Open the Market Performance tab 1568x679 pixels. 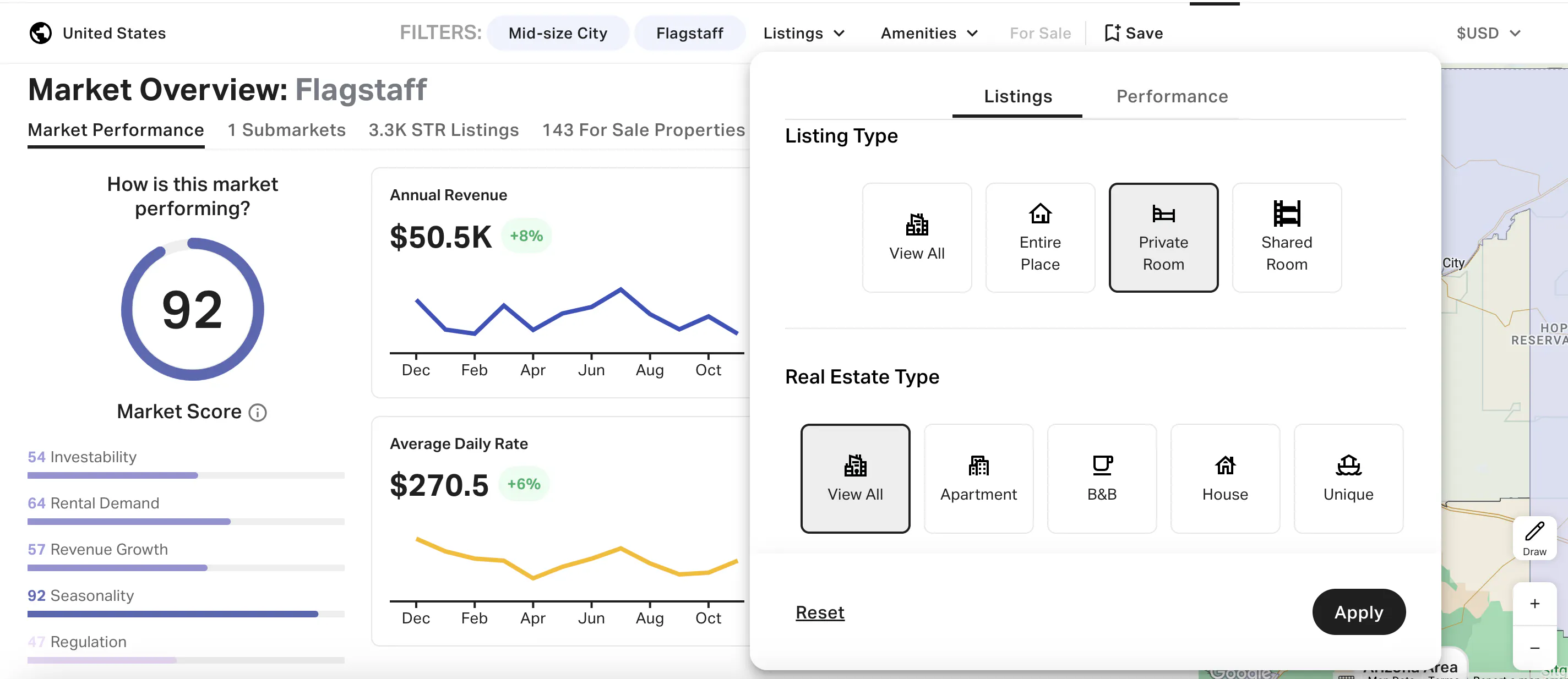pos(116,130)
